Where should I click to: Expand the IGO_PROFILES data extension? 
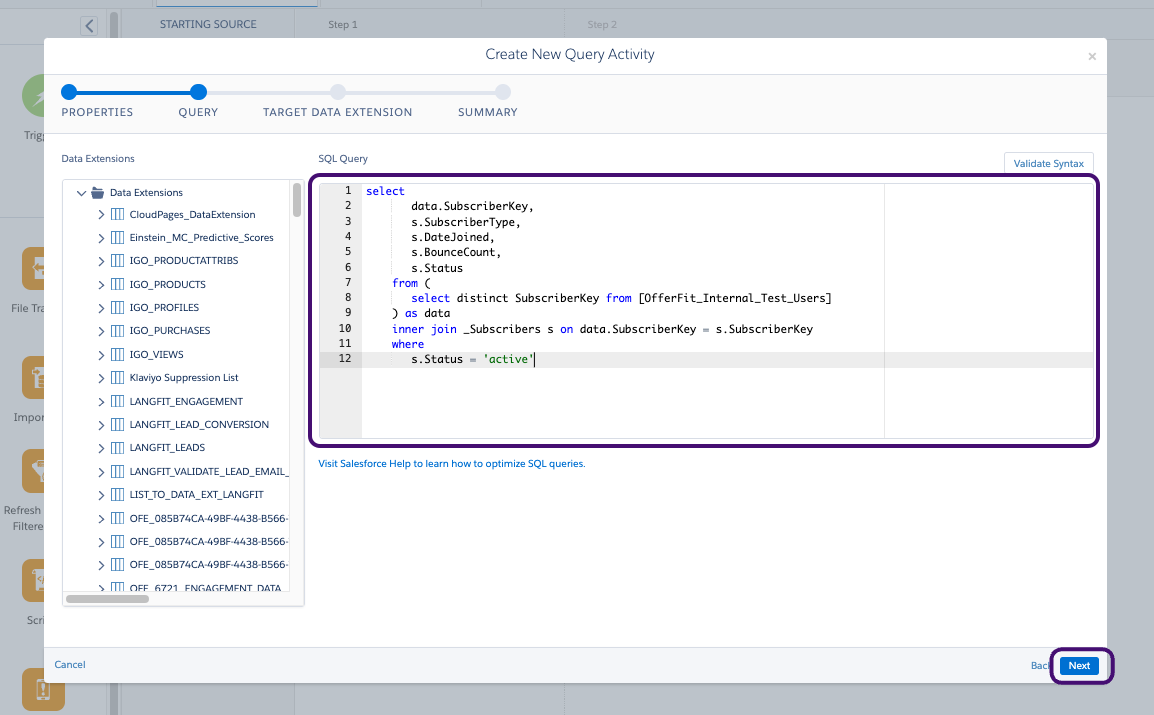tap(100, 307)
